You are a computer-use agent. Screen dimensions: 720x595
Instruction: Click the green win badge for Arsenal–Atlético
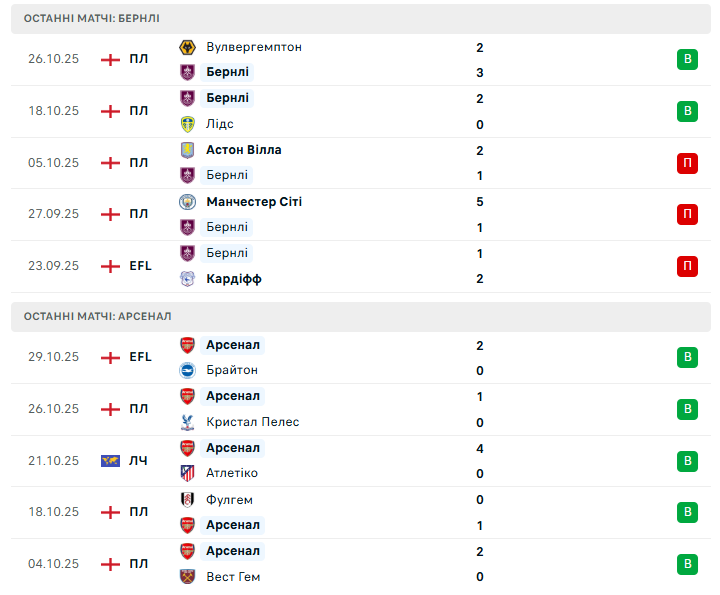coord(687,461)
